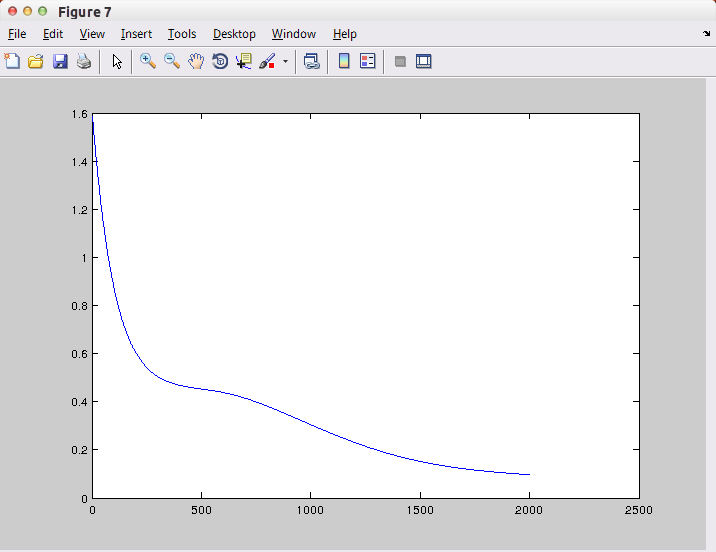Activate the Data Cursor tool
716x552 pixels.
pos(244,61)
